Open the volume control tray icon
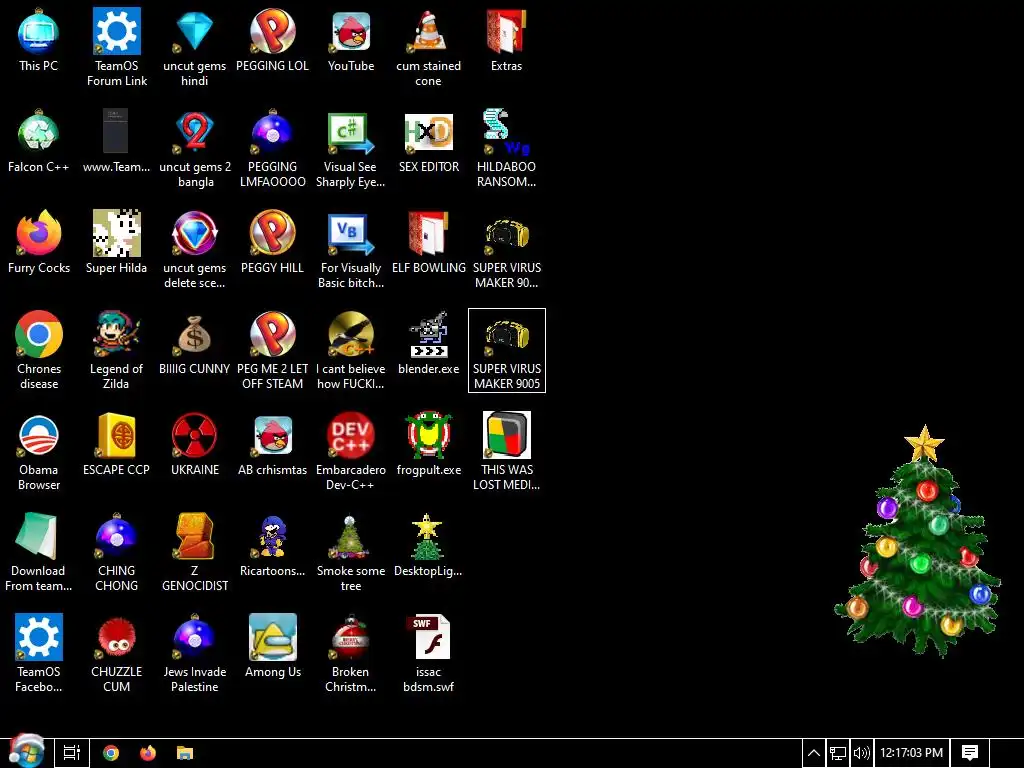Viewport: 1024px width, 768px height. point(861,753)
